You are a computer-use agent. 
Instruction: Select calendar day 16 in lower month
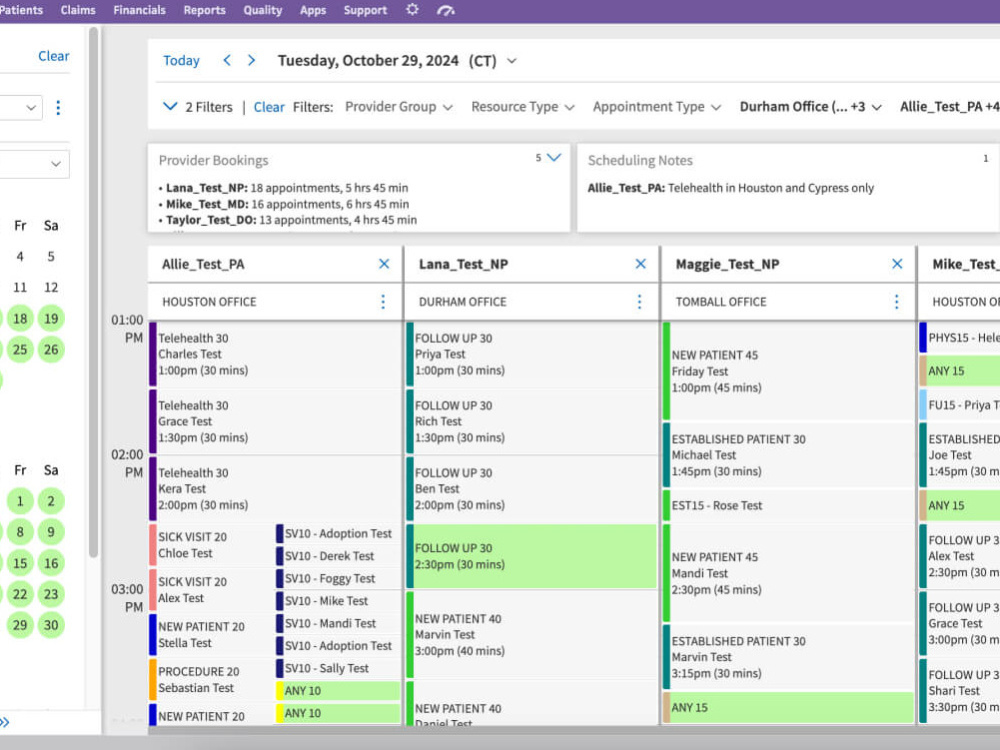51,563
